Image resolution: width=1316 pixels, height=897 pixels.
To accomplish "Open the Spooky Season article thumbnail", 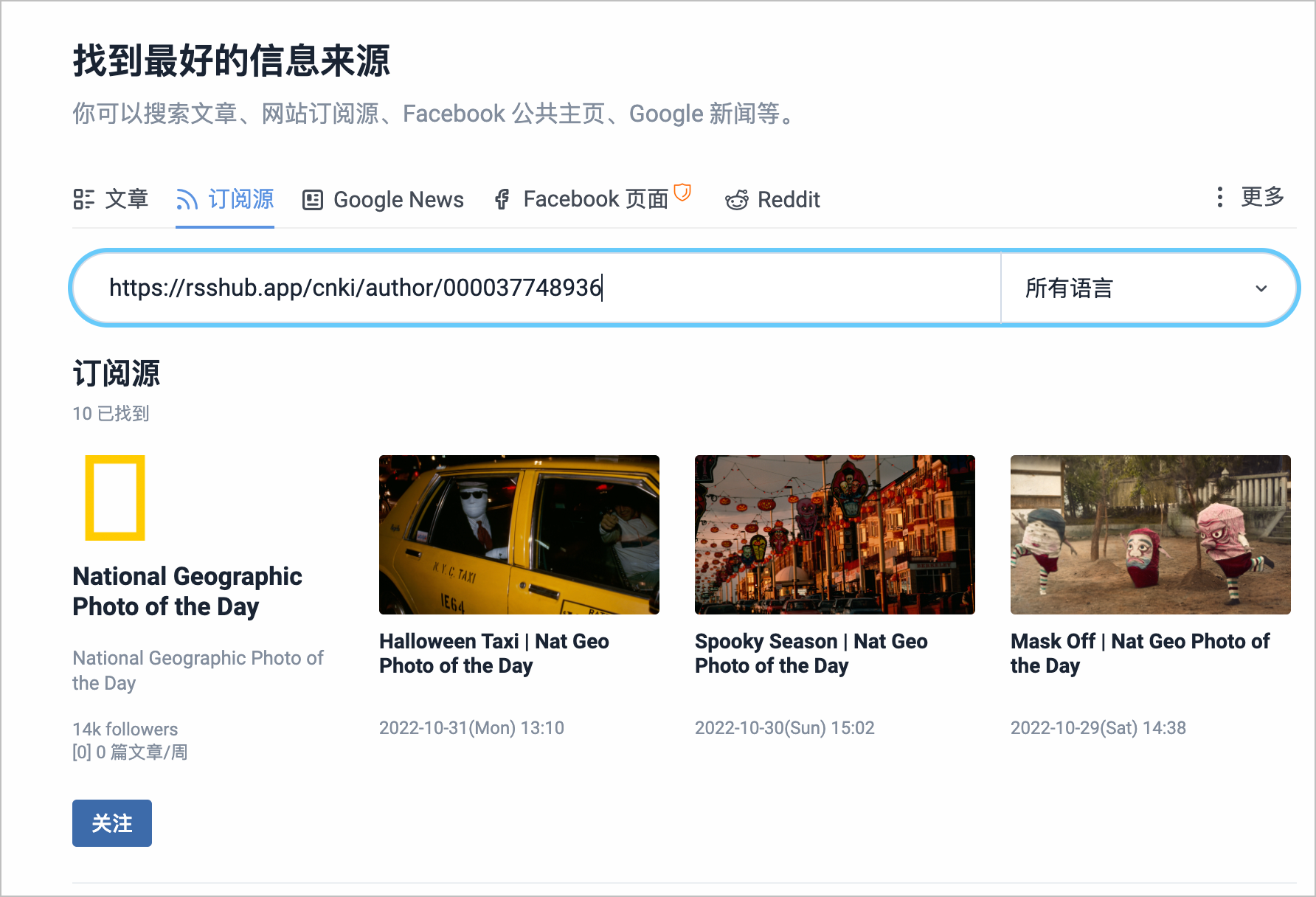I will pyautogui.click(x=834, y=535).
